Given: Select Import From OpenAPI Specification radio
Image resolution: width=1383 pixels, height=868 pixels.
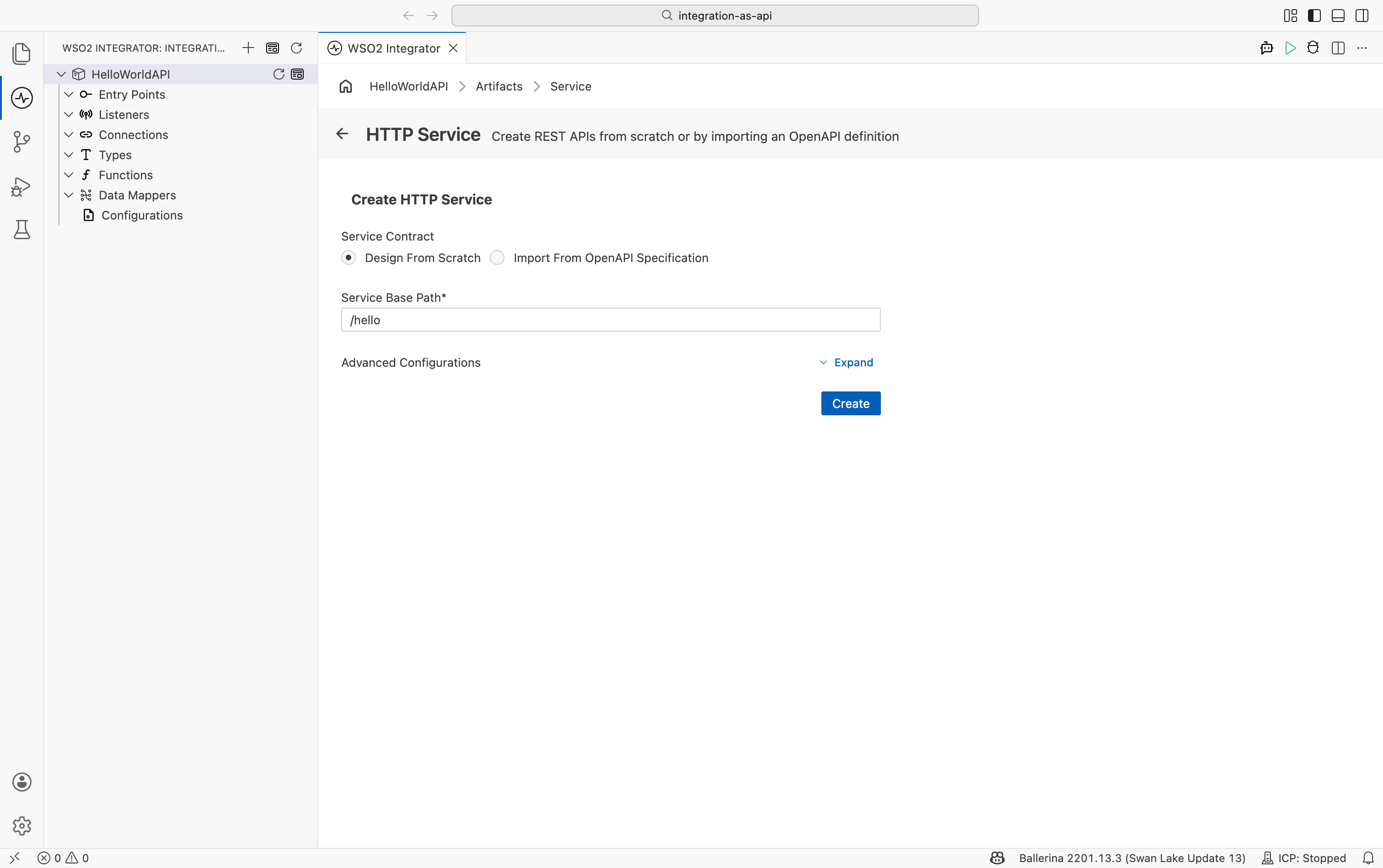Looking at the screenshot, I should pyautogui.click(x=497, y=258).
